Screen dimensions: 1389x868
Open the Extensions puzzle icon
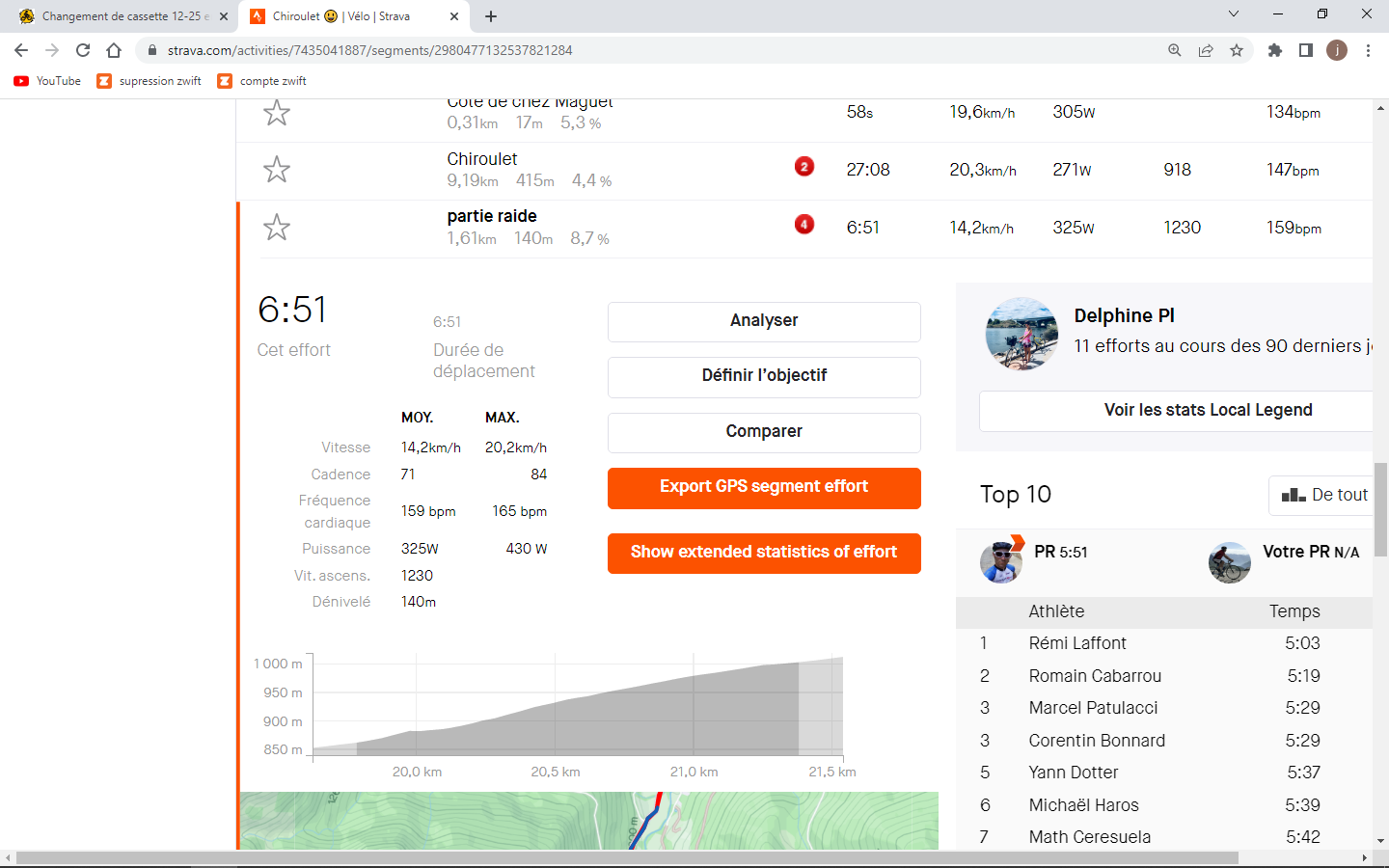click(x=1275, y=50)
